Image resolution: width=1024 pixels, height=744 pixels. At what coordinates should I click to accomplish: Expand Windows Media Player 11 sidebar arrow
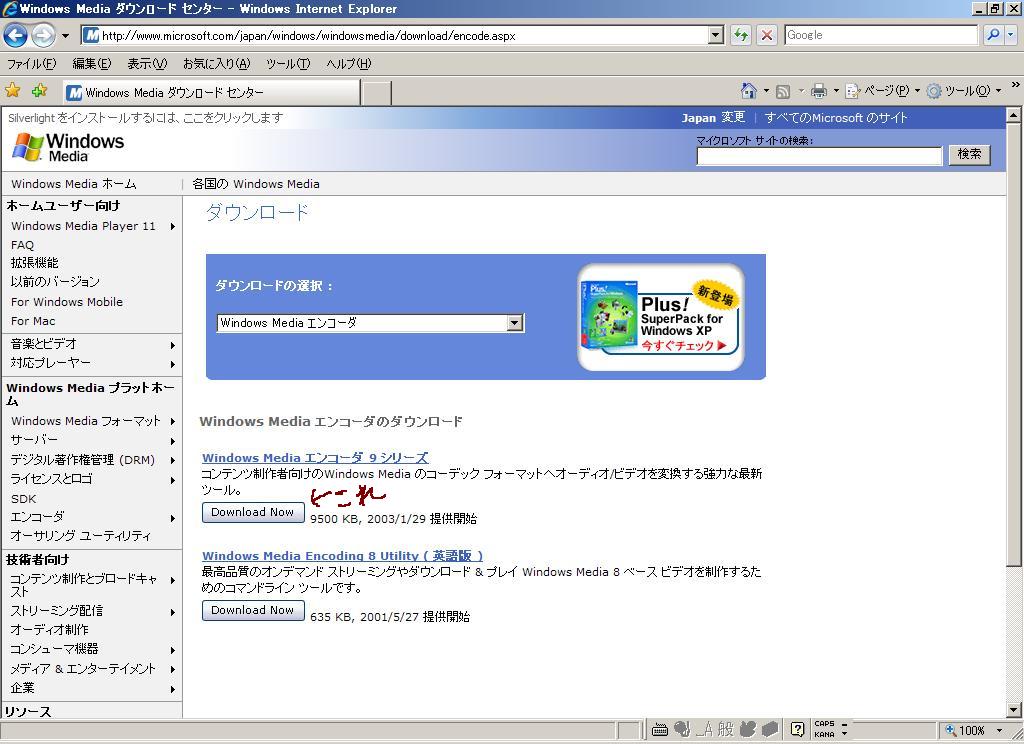coord(173,227)
